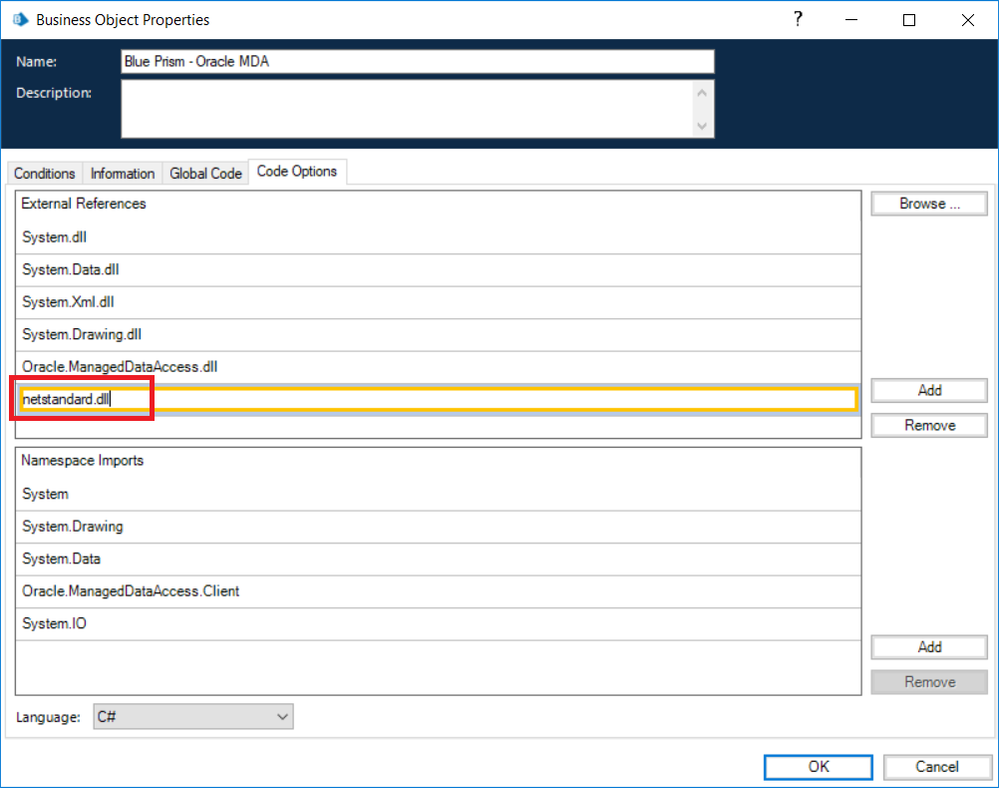
Task: Open the Information tab
Action: pos(122,173)
